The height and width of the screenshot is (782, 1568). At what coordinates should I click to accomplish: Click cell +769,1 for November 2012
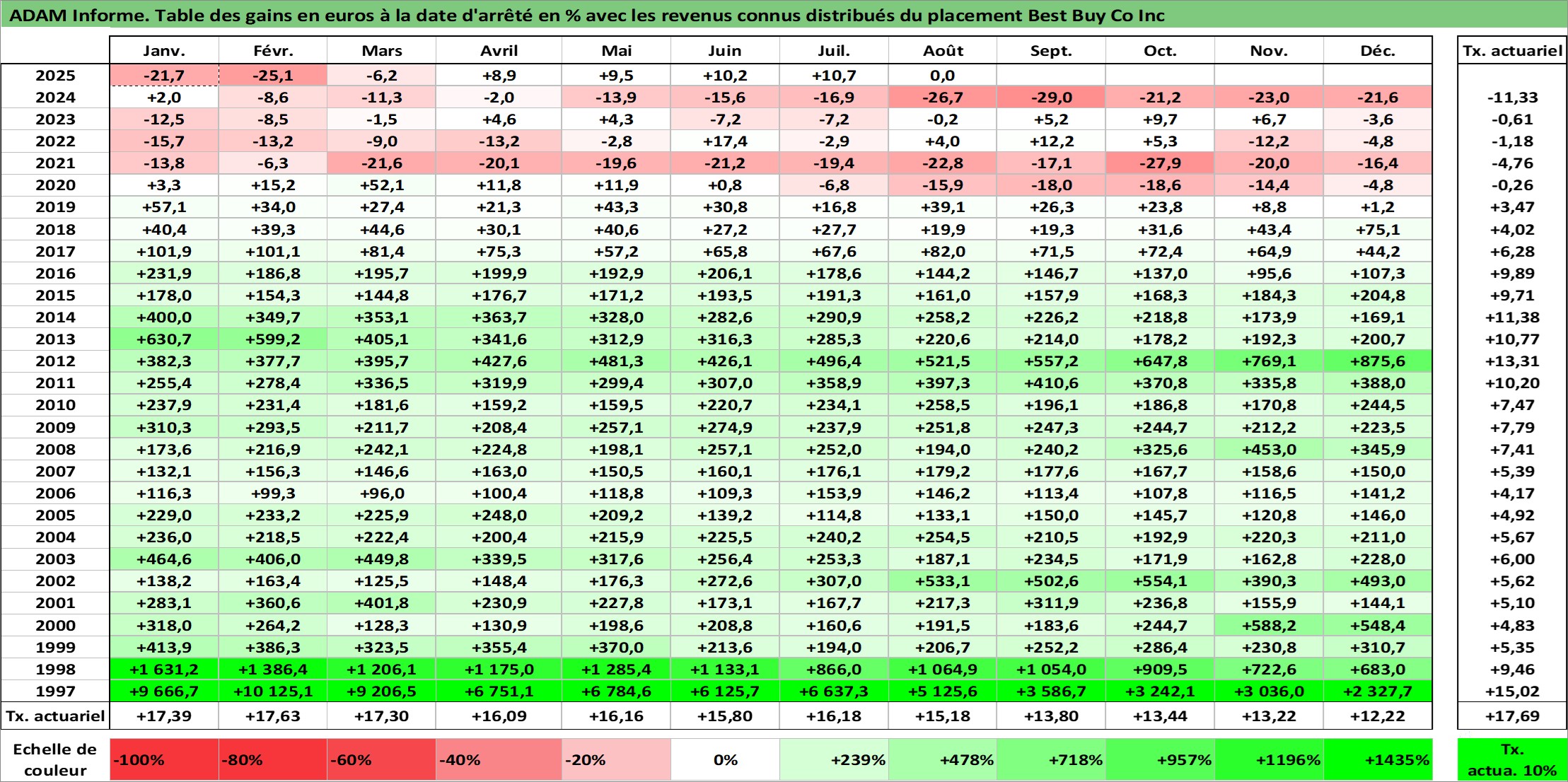coord(1269,361)
